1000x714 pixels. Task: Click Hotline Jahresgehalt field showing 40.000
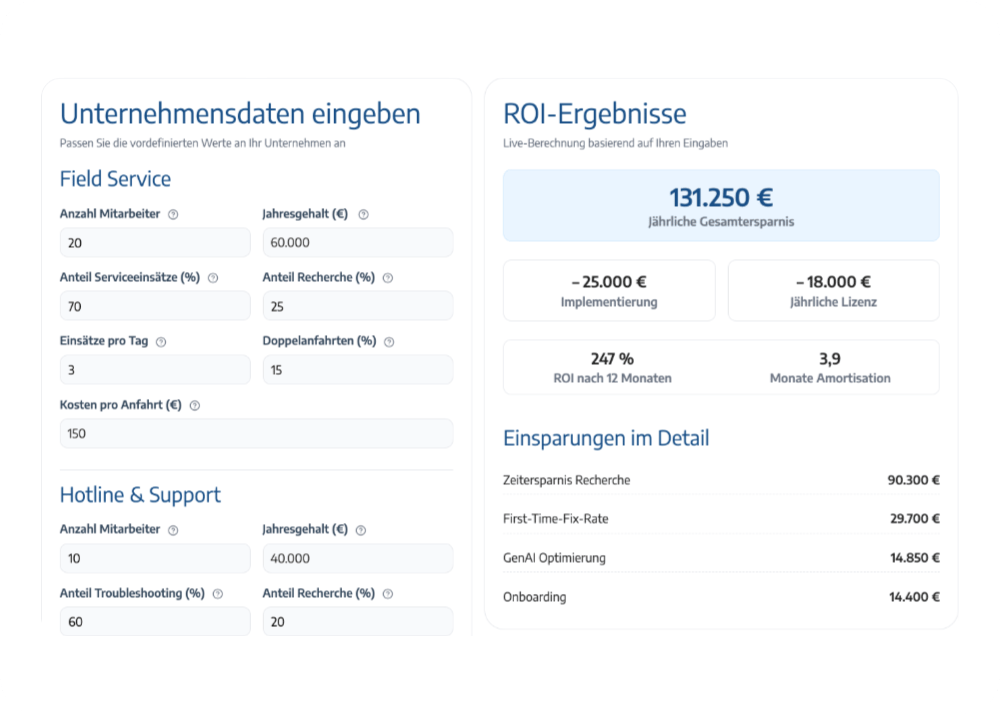pos(358,558)
